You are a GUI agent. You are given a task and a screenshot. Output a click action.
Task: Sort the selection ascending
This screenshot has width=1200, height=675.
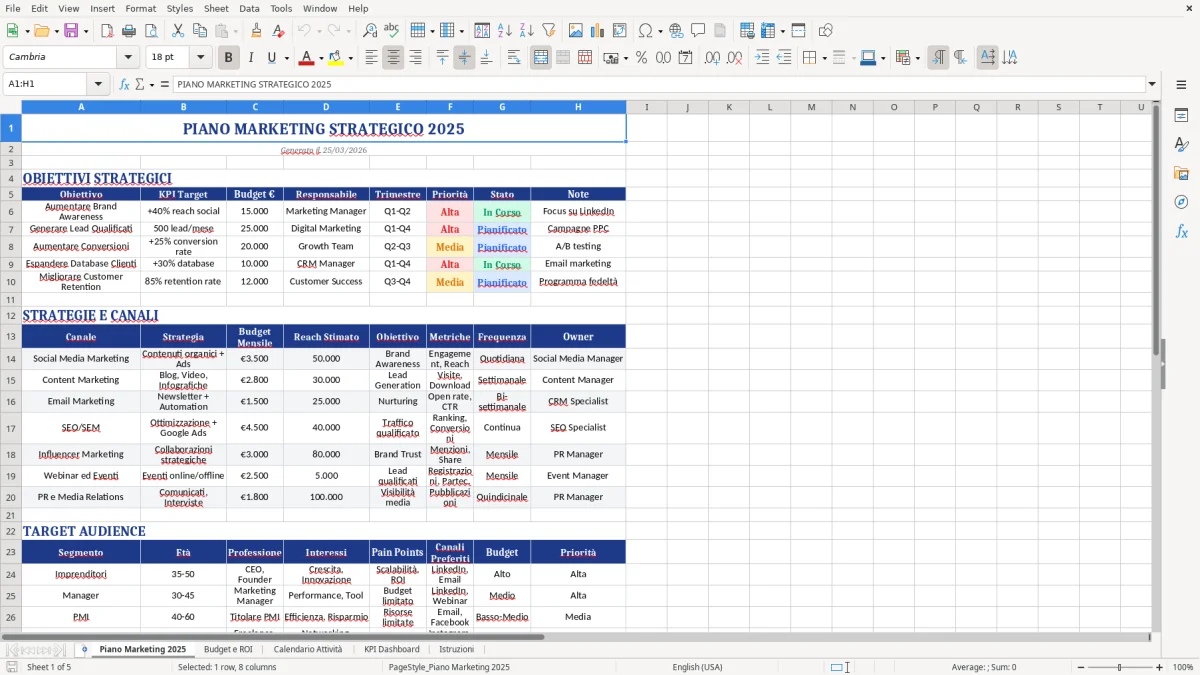point(504,30)
